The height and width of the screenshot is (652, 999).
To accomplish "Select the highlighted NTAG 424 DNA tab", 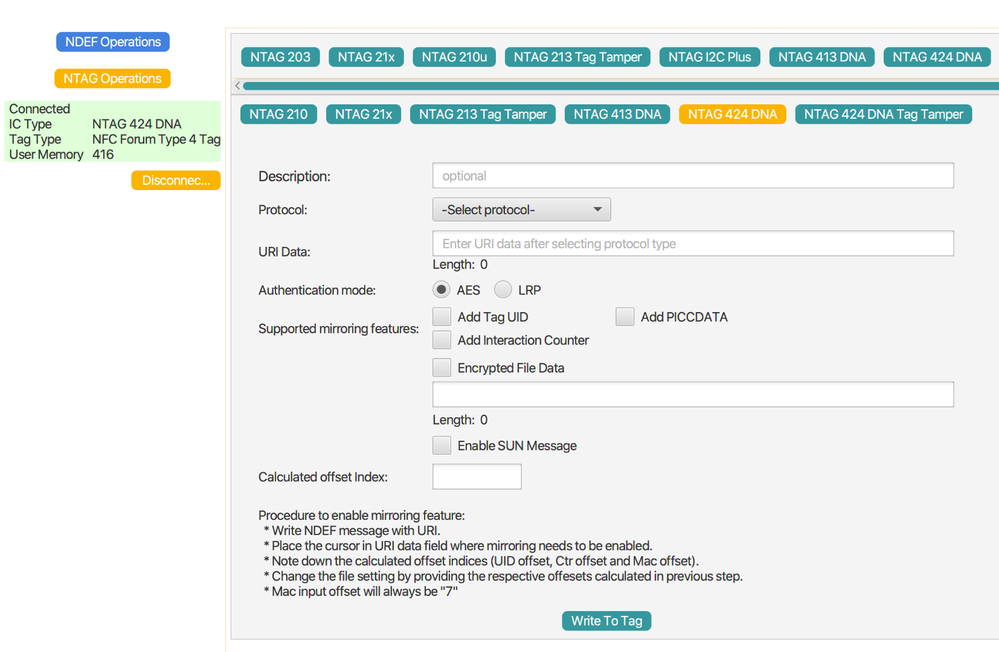I will tap(733, 114).
